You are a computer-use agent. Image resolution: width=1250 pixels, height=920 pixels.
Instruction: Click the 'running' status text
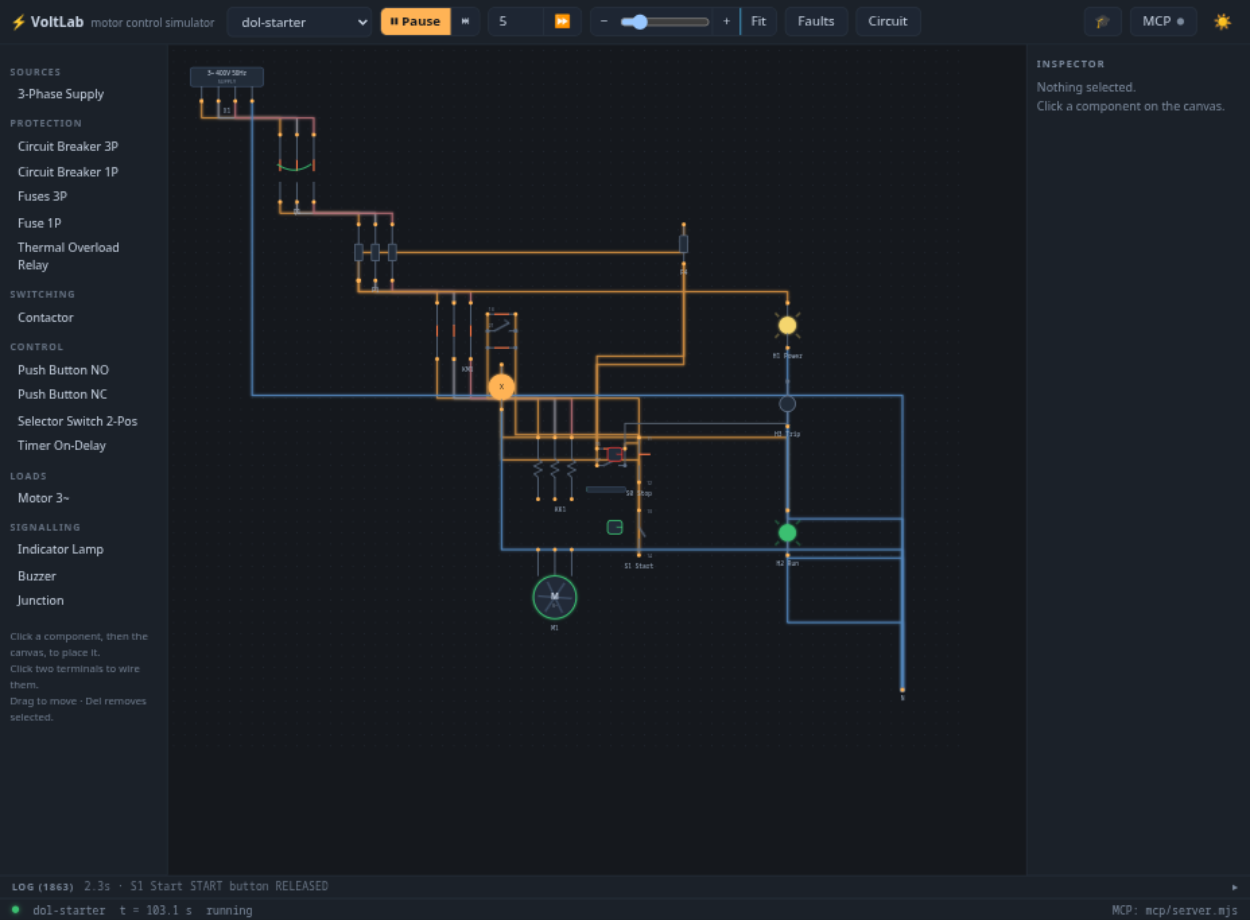[229, 910]
